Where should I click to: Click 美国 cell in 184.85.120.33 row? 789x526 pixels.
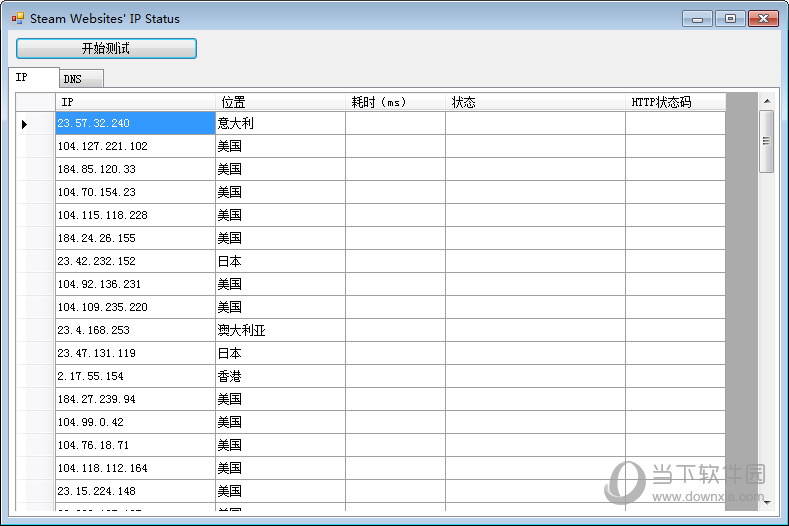tap(280, 169)
